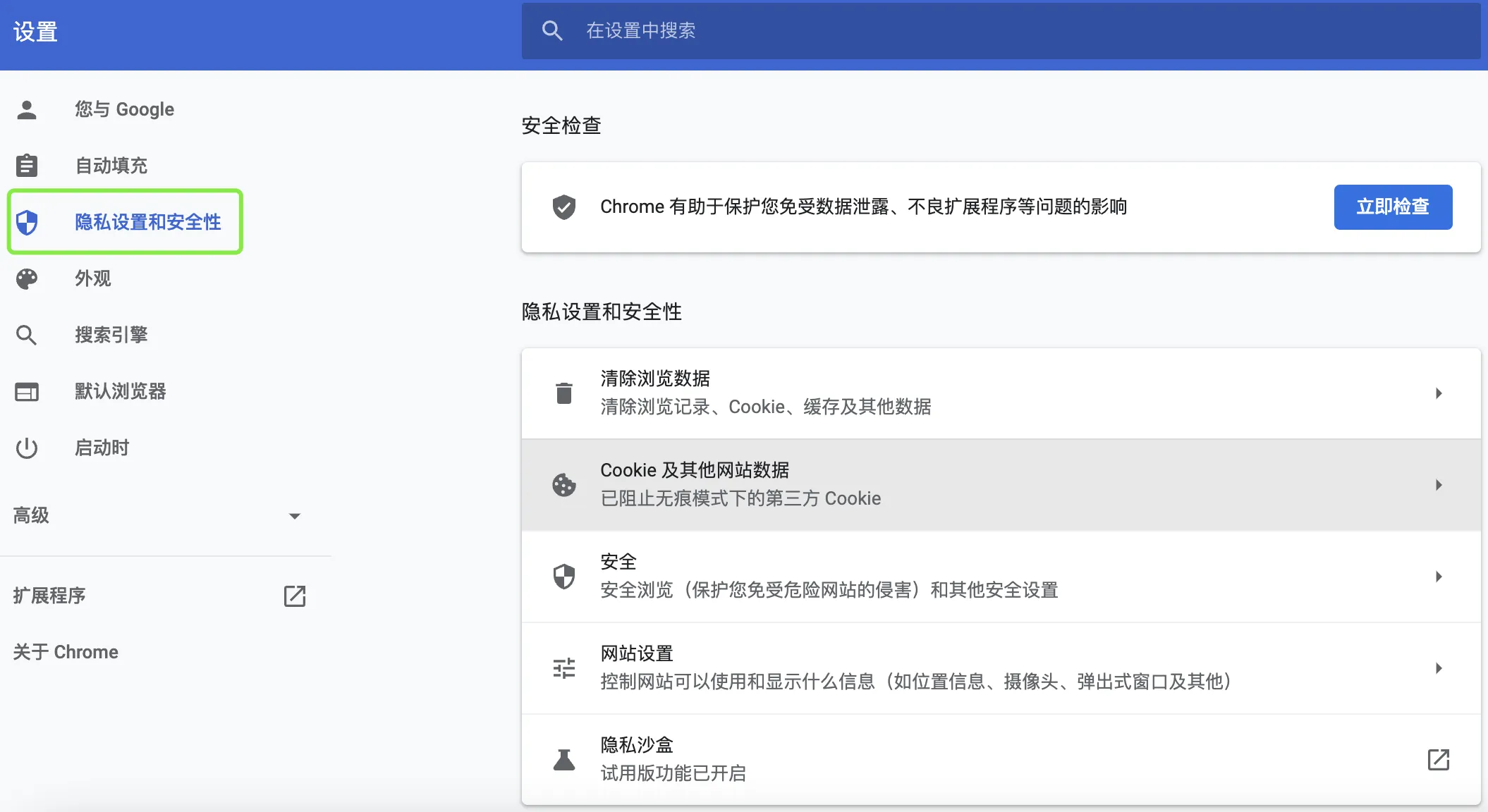1488x812 pixels.
Task: Click the 网站设置 title text
Action: (637, 653)
